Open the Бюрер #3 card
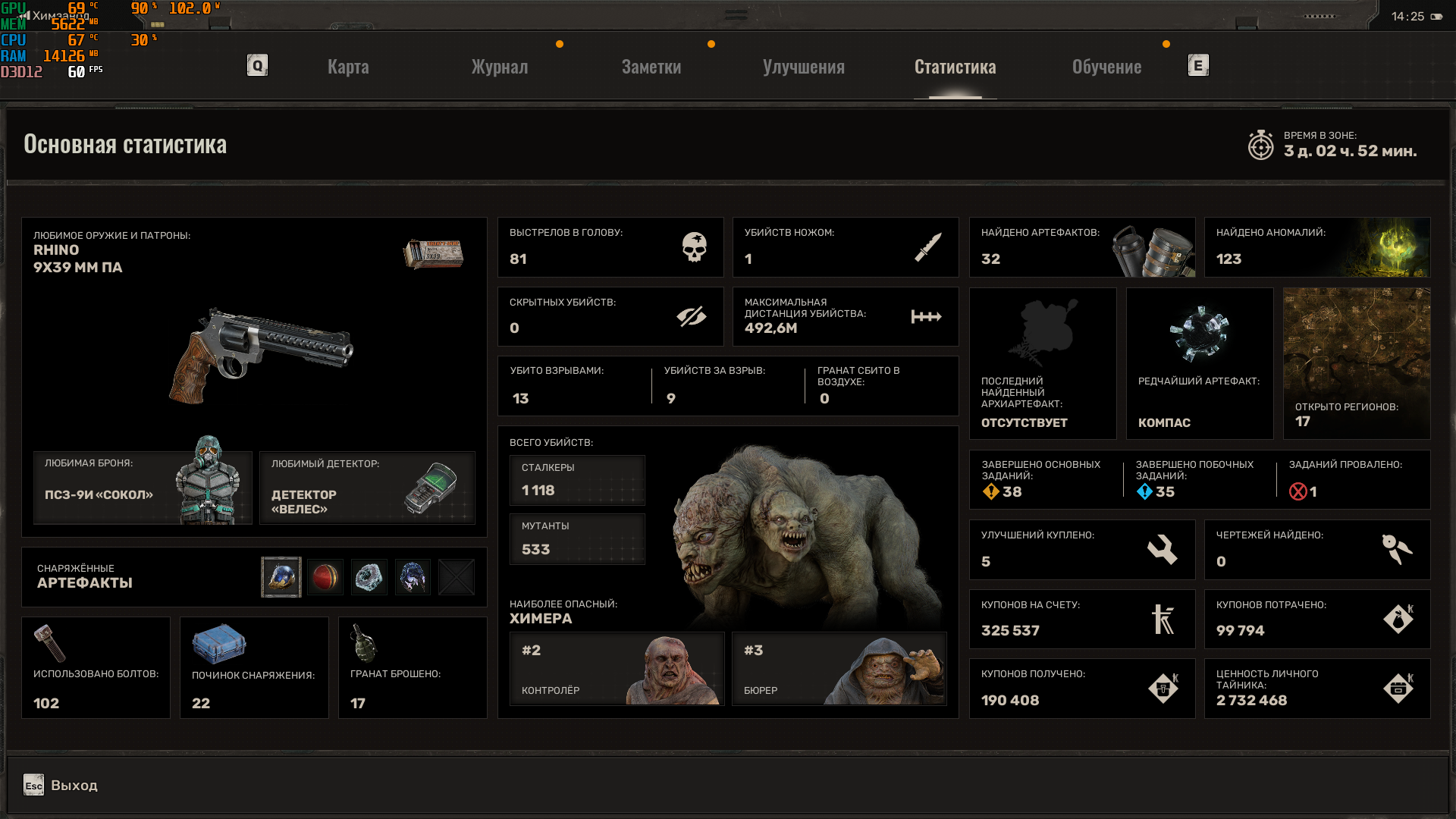 [839, 669]
